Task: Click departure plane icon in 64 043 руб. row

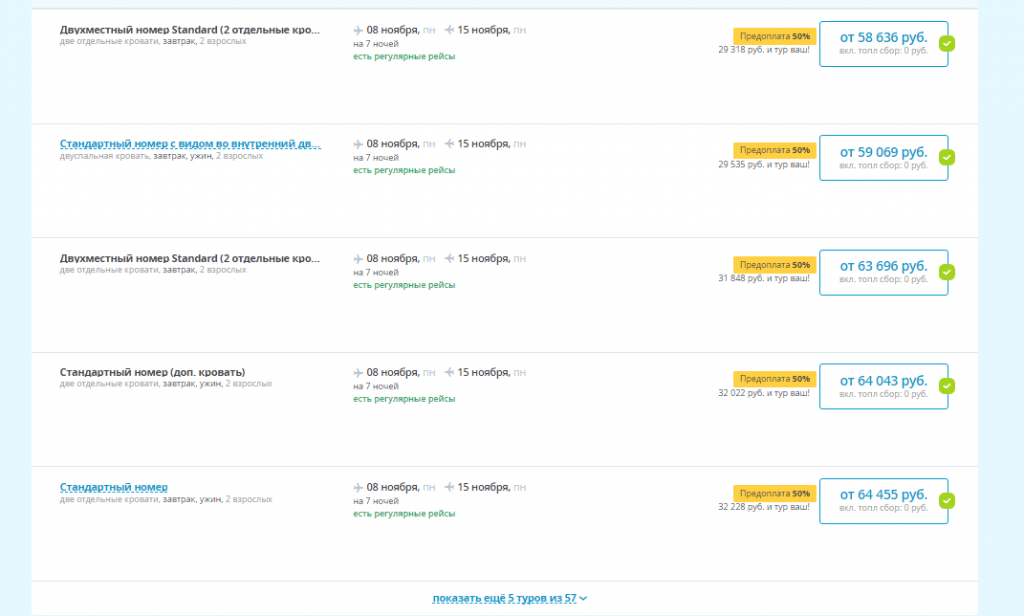Action: coord(358,372)
